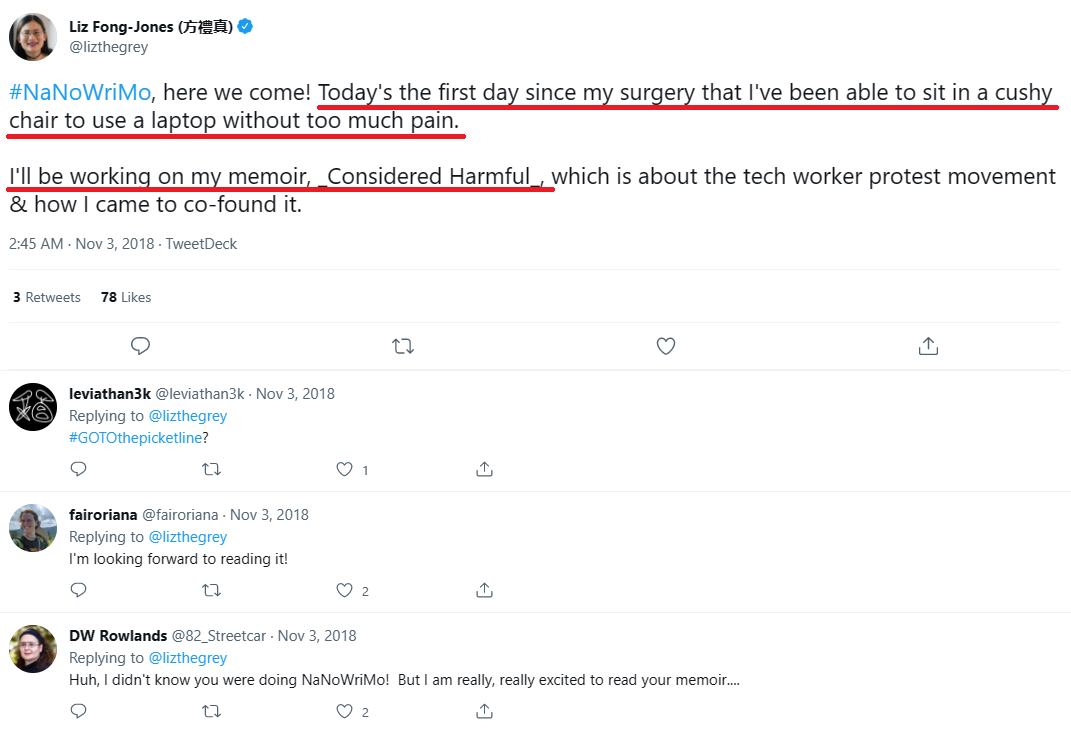
Task: Like the main tweet with heart icon
Action: click(x=666, y=346)
